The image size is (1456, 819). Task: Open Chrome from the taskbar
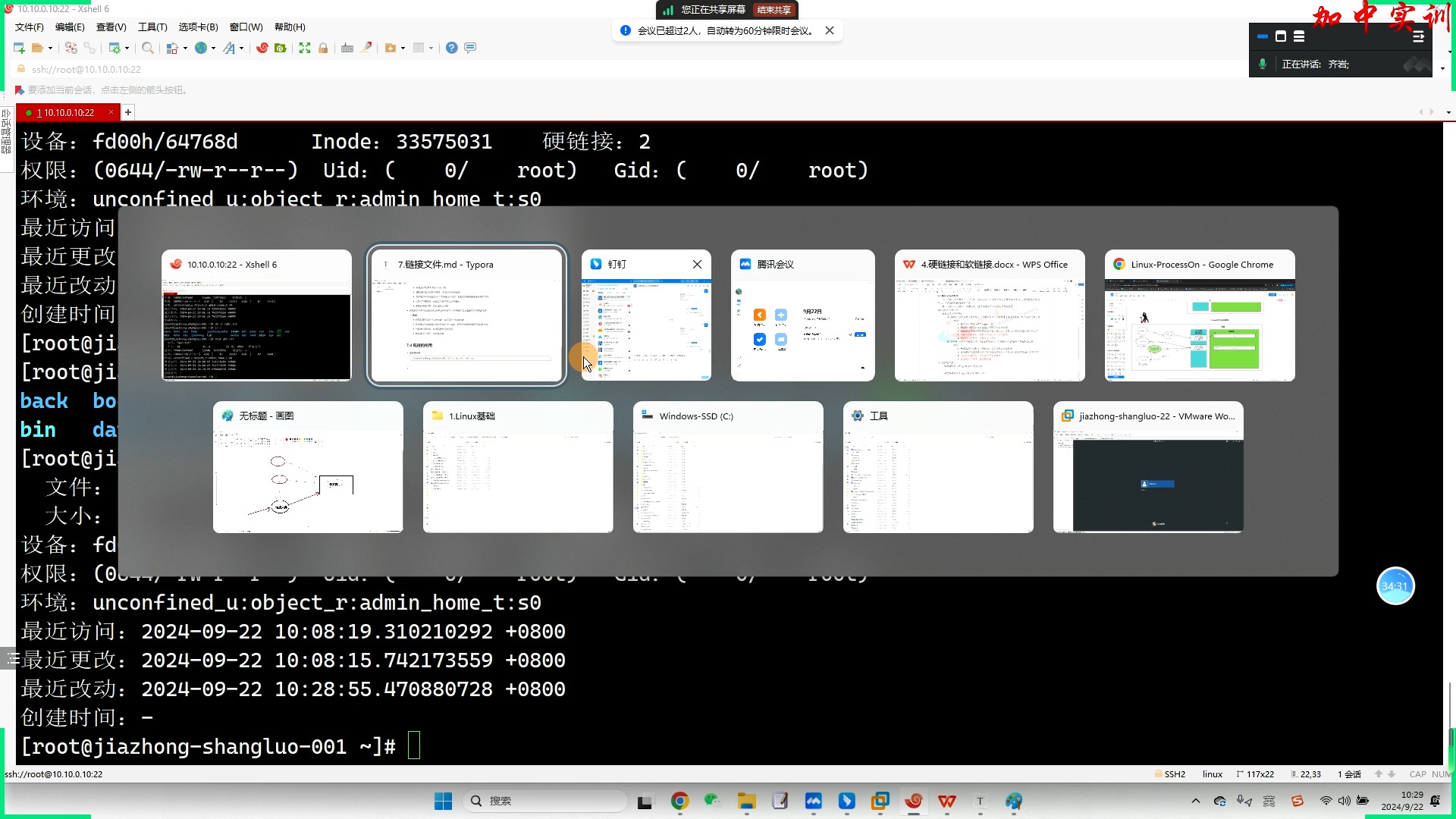679,801
